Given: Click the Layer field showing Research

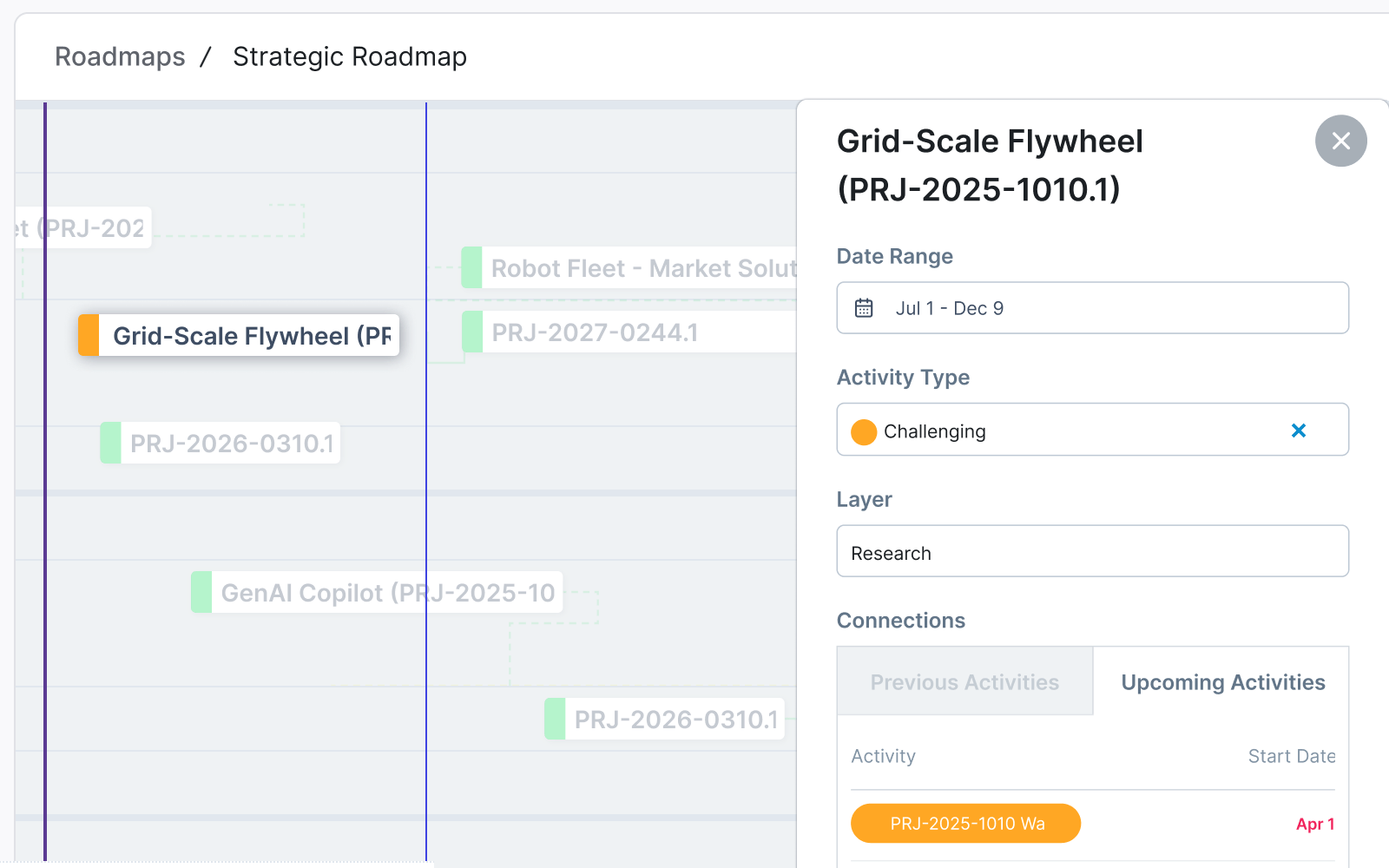Looking at the screenshot, I should (x=1092, y=551).
